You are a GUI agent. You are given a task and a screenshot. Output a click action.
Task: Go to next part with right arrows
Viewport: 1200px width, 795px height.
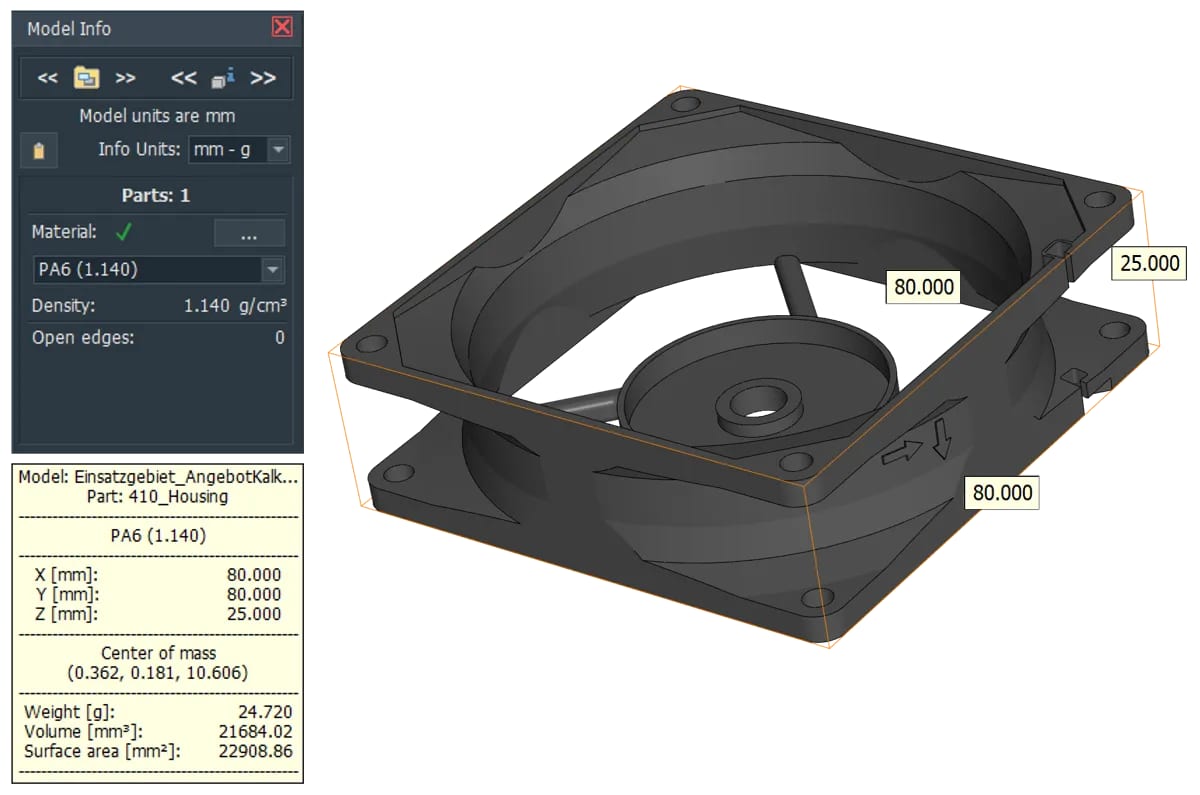[263, 78]
